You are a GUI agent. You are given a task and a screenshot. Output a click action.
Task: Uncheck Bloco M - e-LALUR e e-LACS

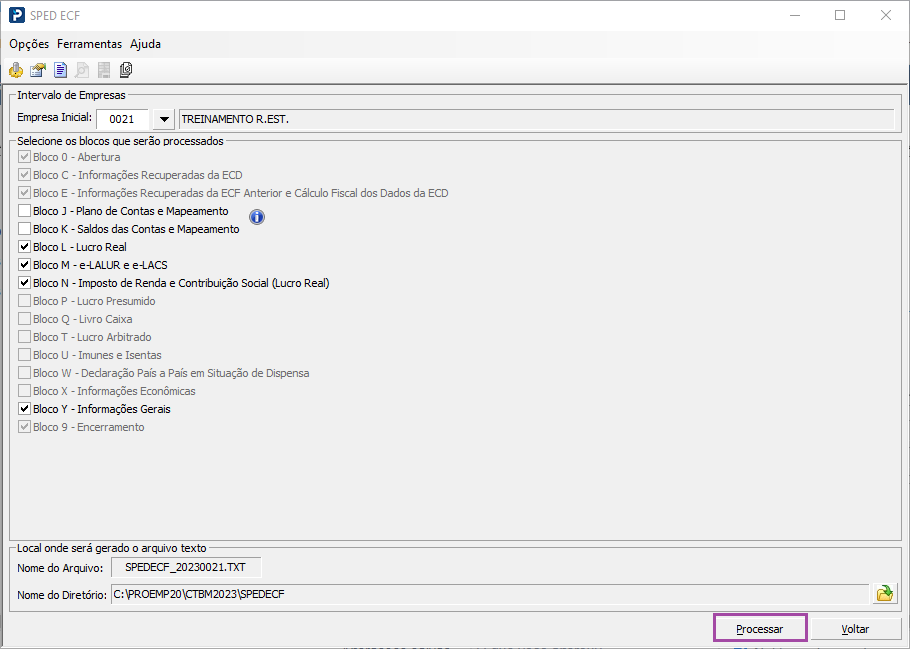[x=24, y=265]
